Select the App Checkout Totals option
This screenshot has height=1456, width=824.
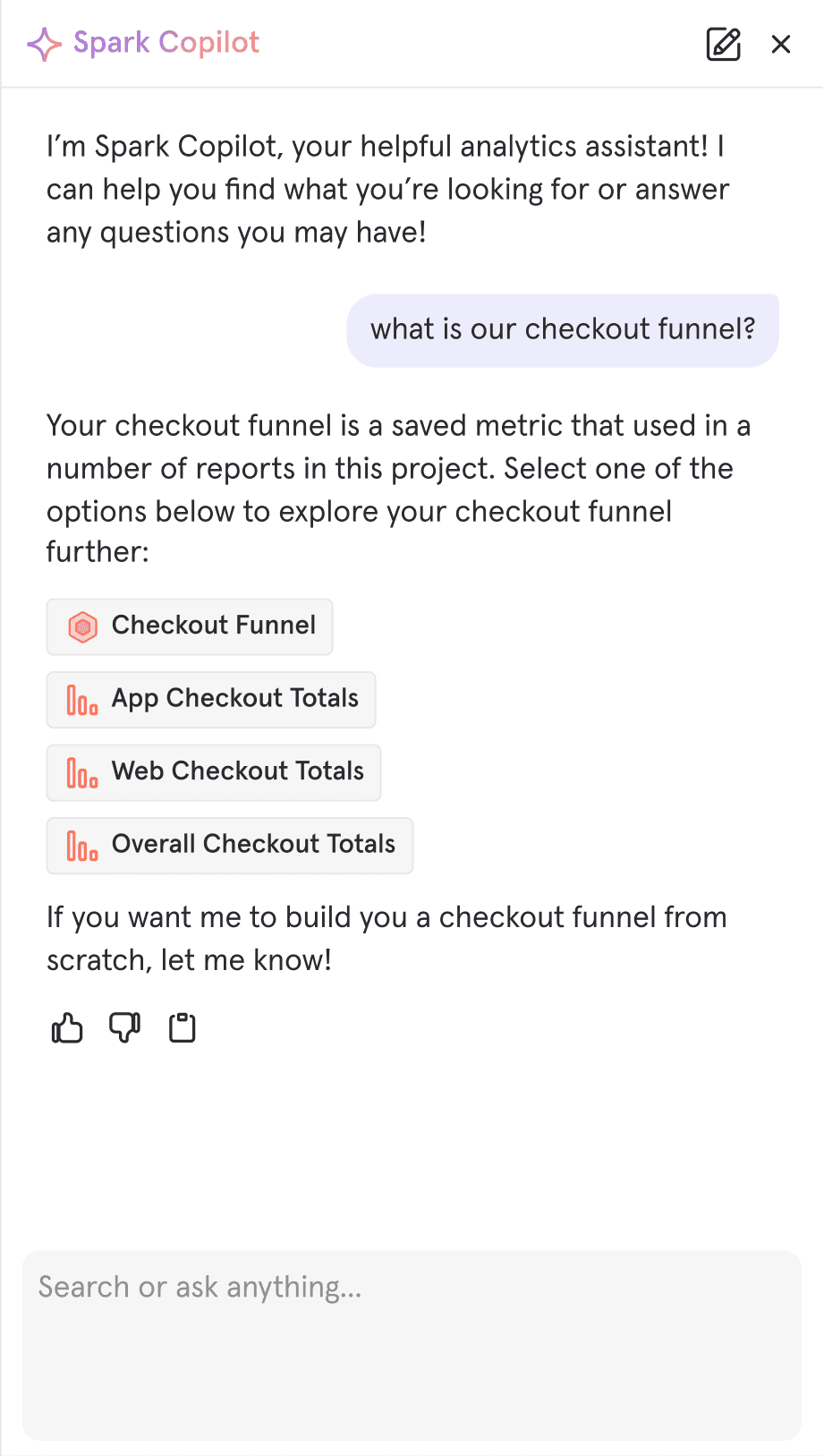211,700
